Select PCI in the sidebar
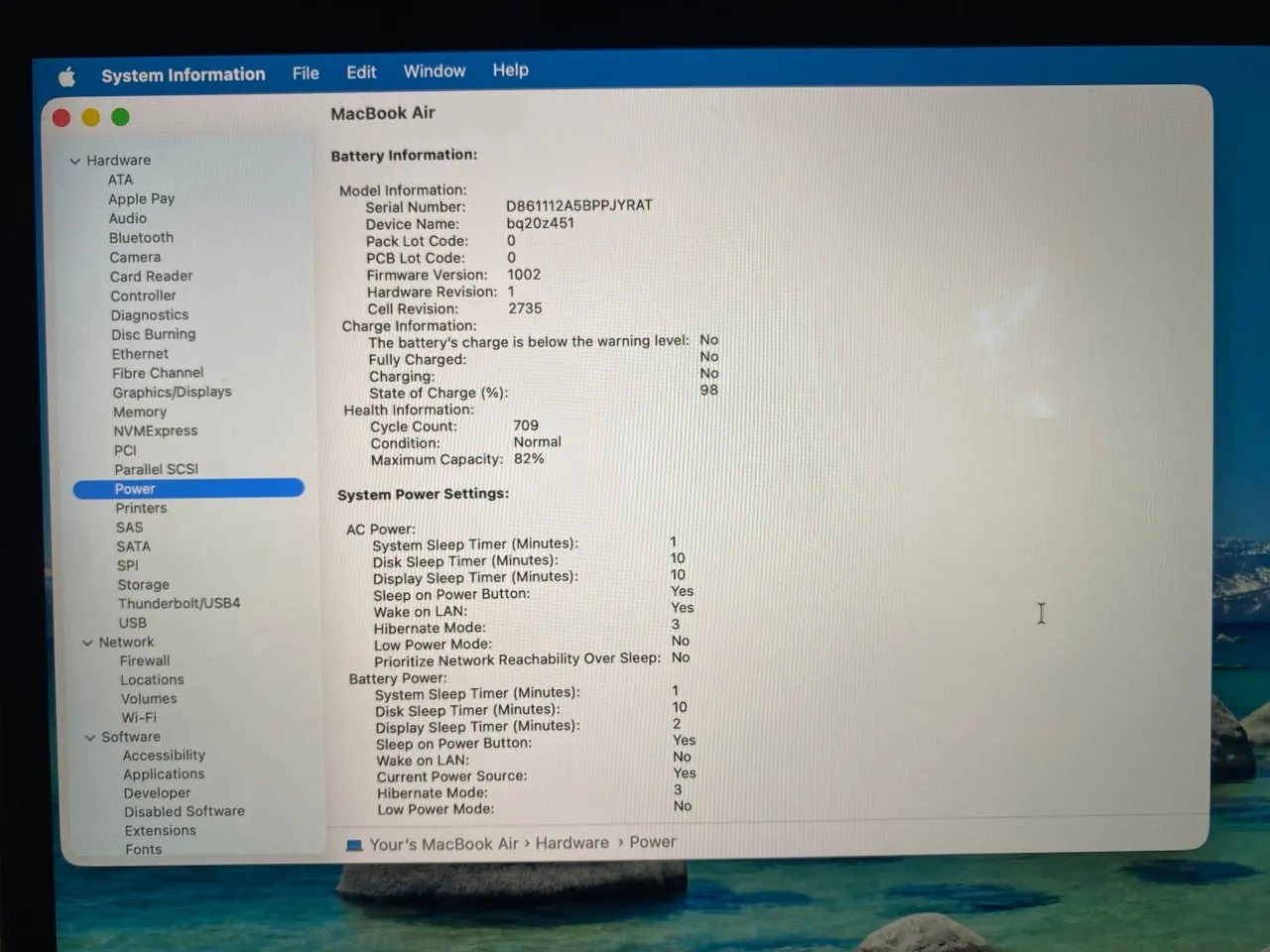 click(125, 450)
